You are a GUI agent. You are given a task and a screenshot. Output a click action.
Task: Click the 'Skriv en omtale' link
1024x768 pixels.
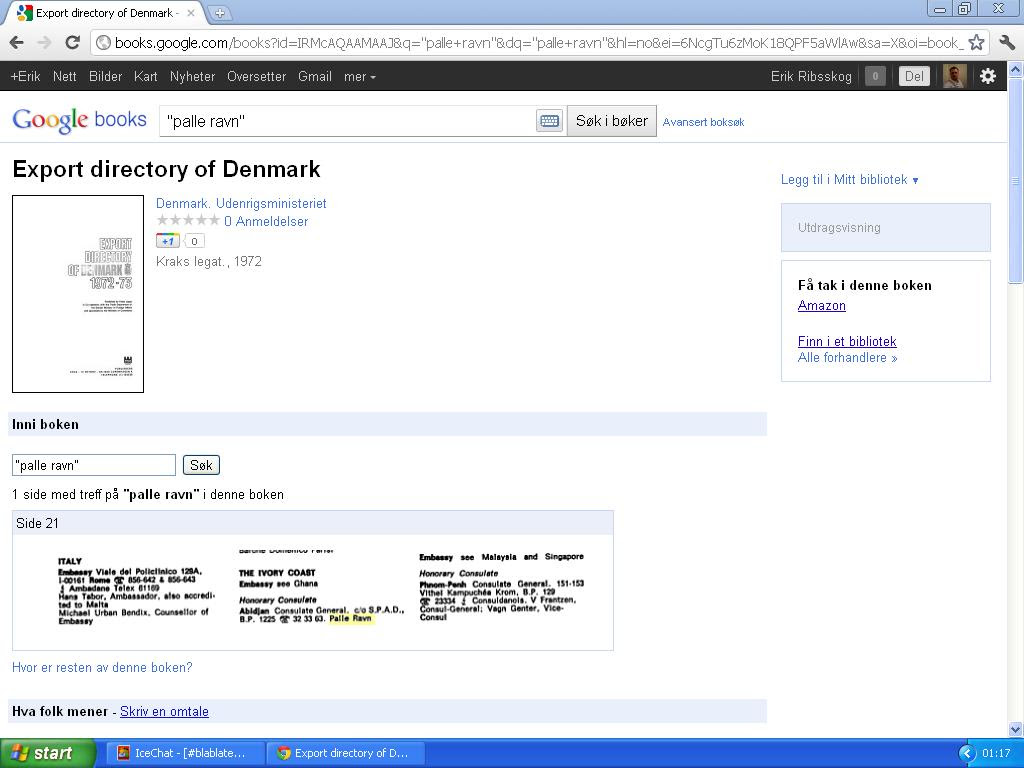click(164, 711)
